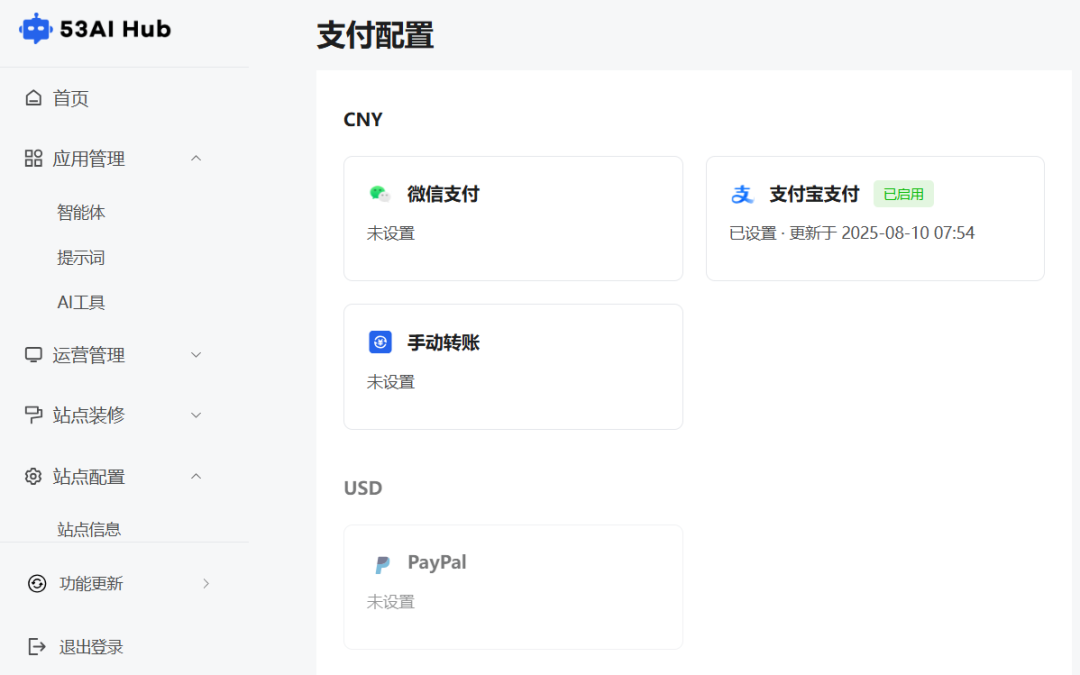Click the Alipay blue icon
This screenshot has width=1080, height=675.
(x=742, y=193)
